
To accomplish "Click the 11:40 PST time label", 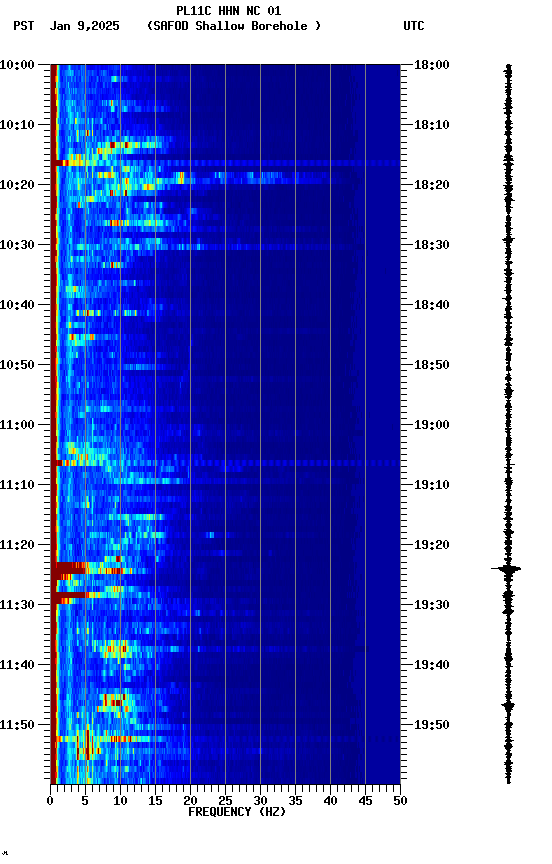I will [x=17, y=665].
